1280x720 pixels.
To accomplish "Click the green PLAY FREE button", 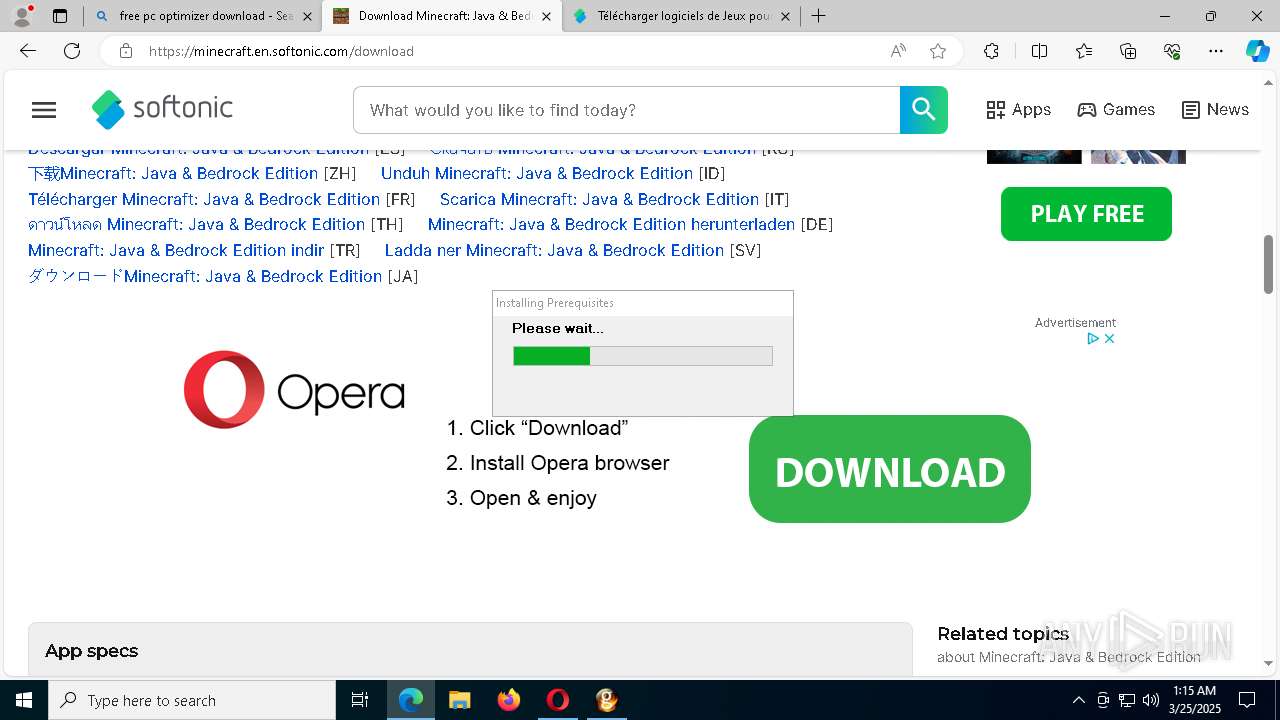I will coord(1086,214).
